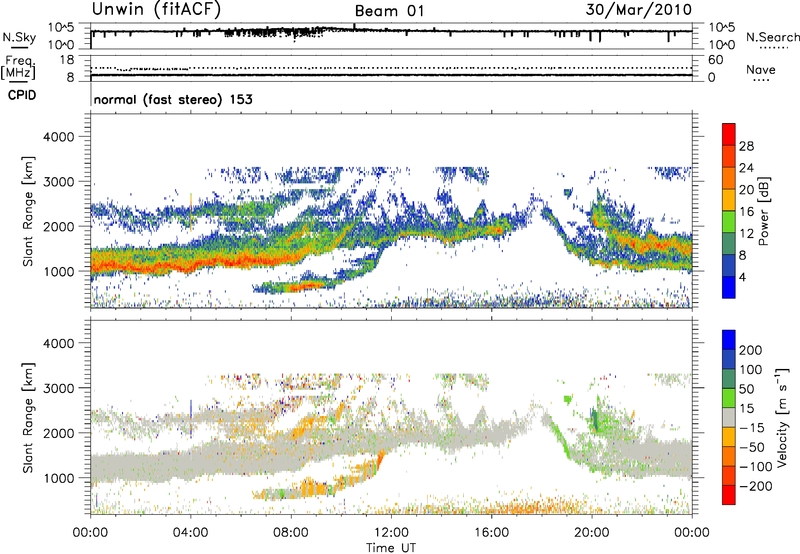
Task: Pick the yellow segment between 16 and 20 dB
Action: [729, 200]
